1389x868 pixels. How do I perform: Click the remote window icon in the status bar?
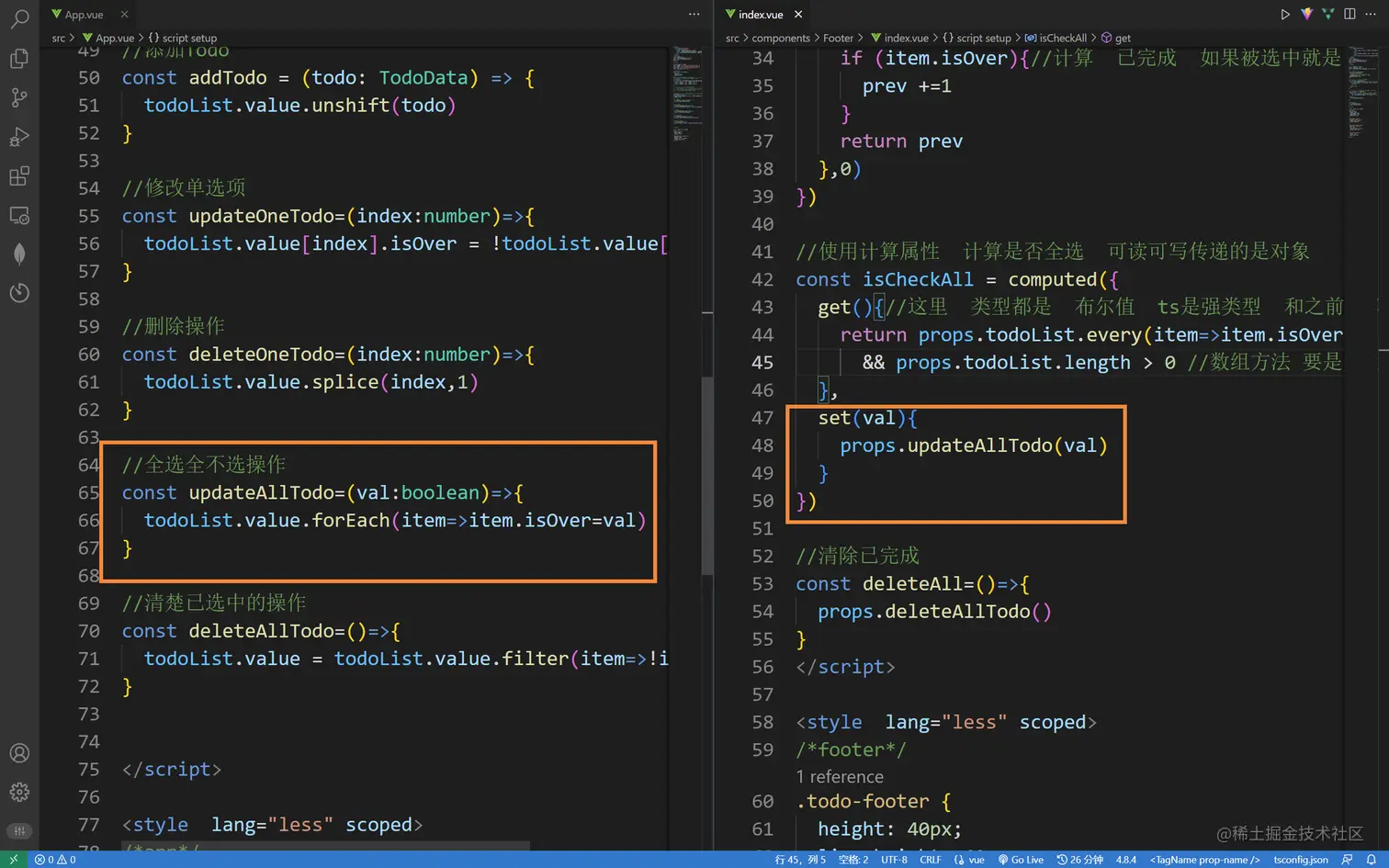(x=14, y=860)
